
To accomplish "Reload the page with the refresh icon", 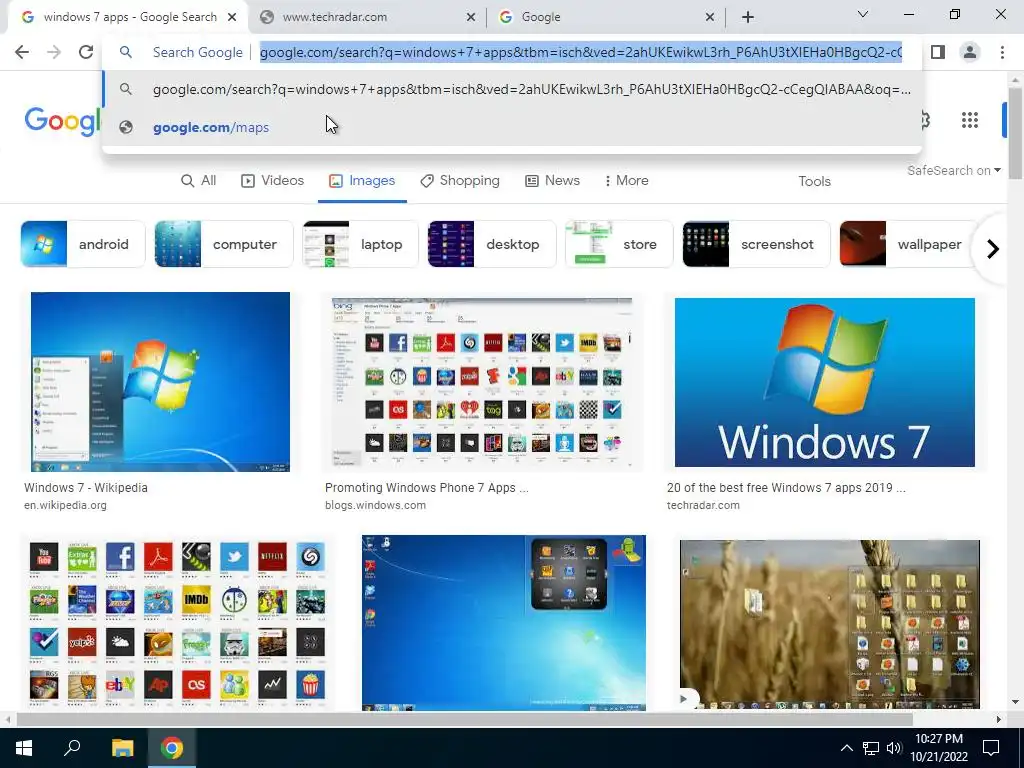I will [86, 52].
